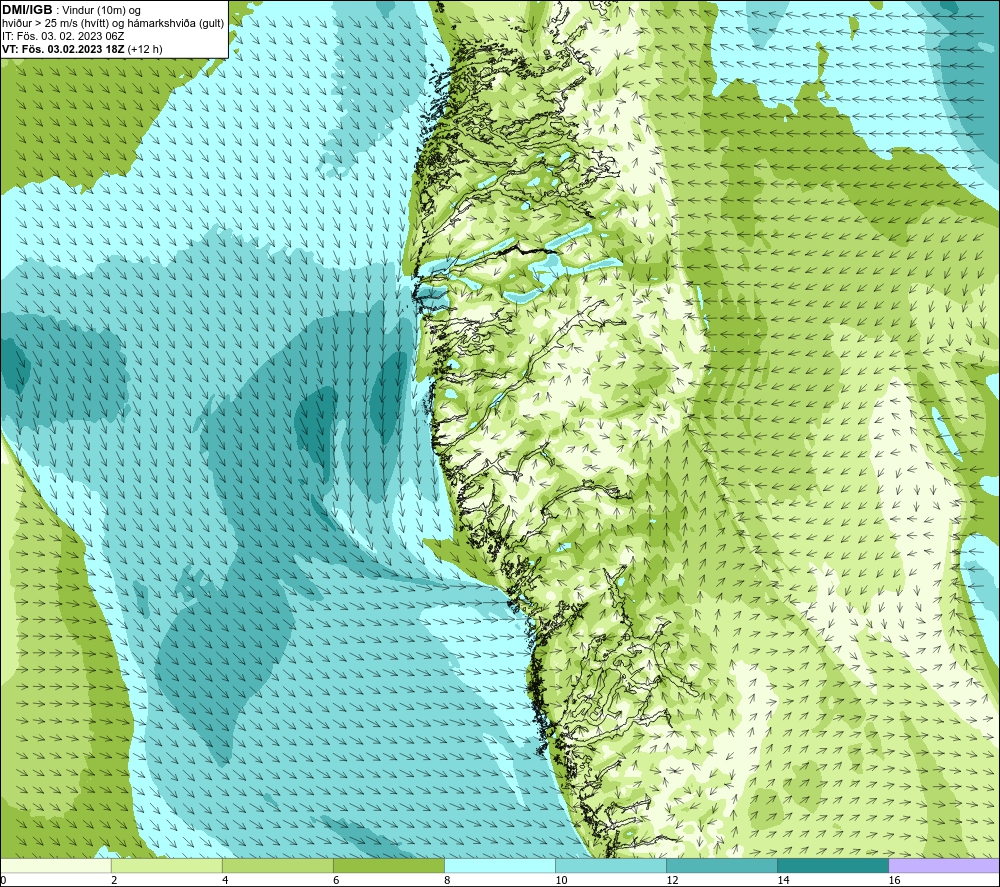Click the scale label "6"
Viewport: 1000px width, 887px height.
(x=336, y=880)
